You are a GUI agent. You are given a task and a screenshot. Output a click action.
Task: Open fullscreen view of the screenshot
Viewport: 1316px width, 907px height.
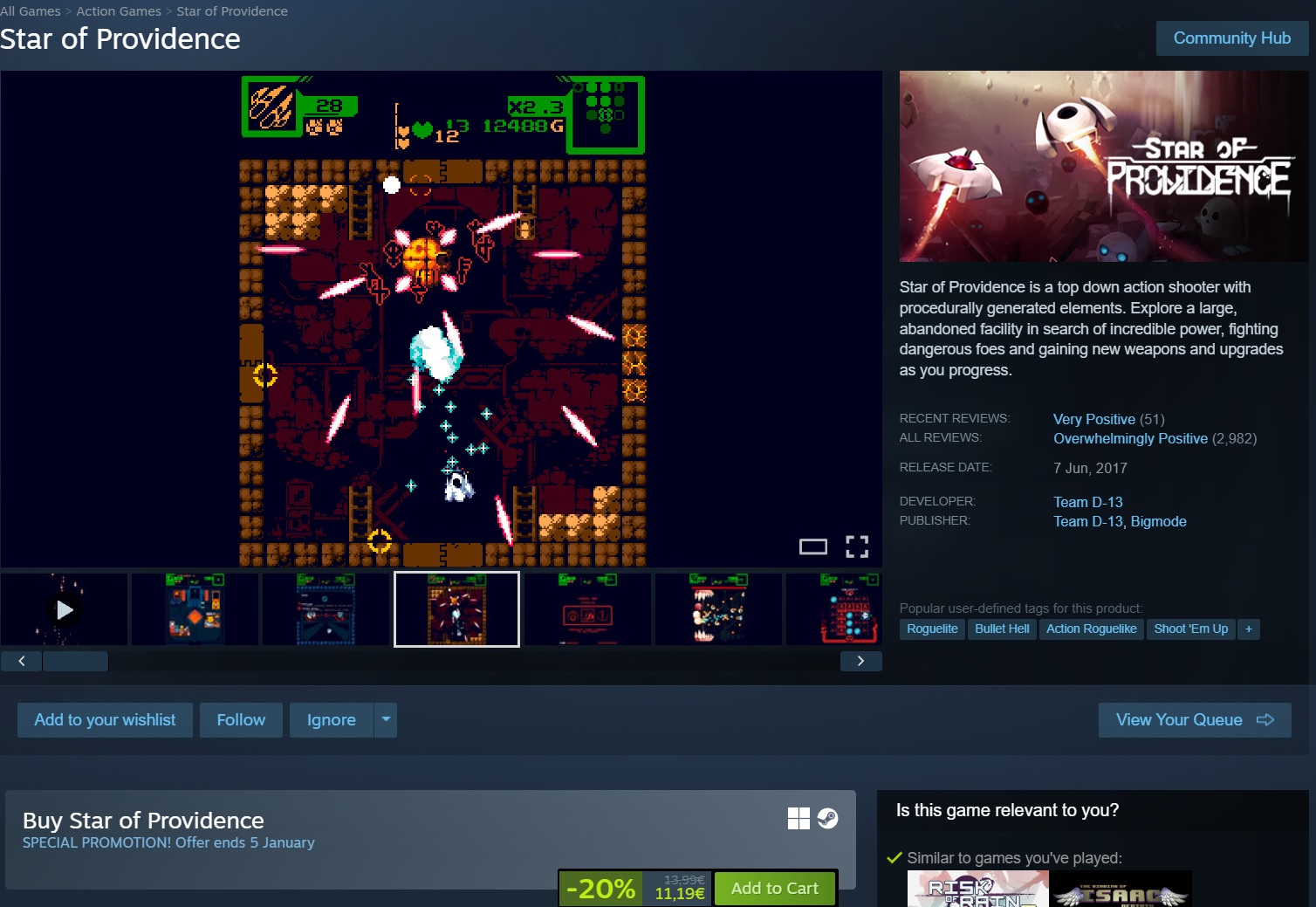click(857, 546)
